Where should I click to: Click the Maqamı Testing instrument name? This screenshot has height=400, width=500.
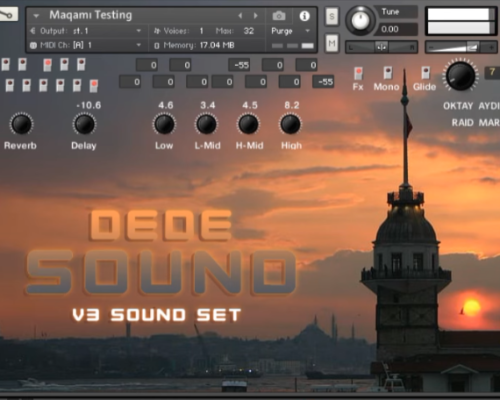(91, 15)
